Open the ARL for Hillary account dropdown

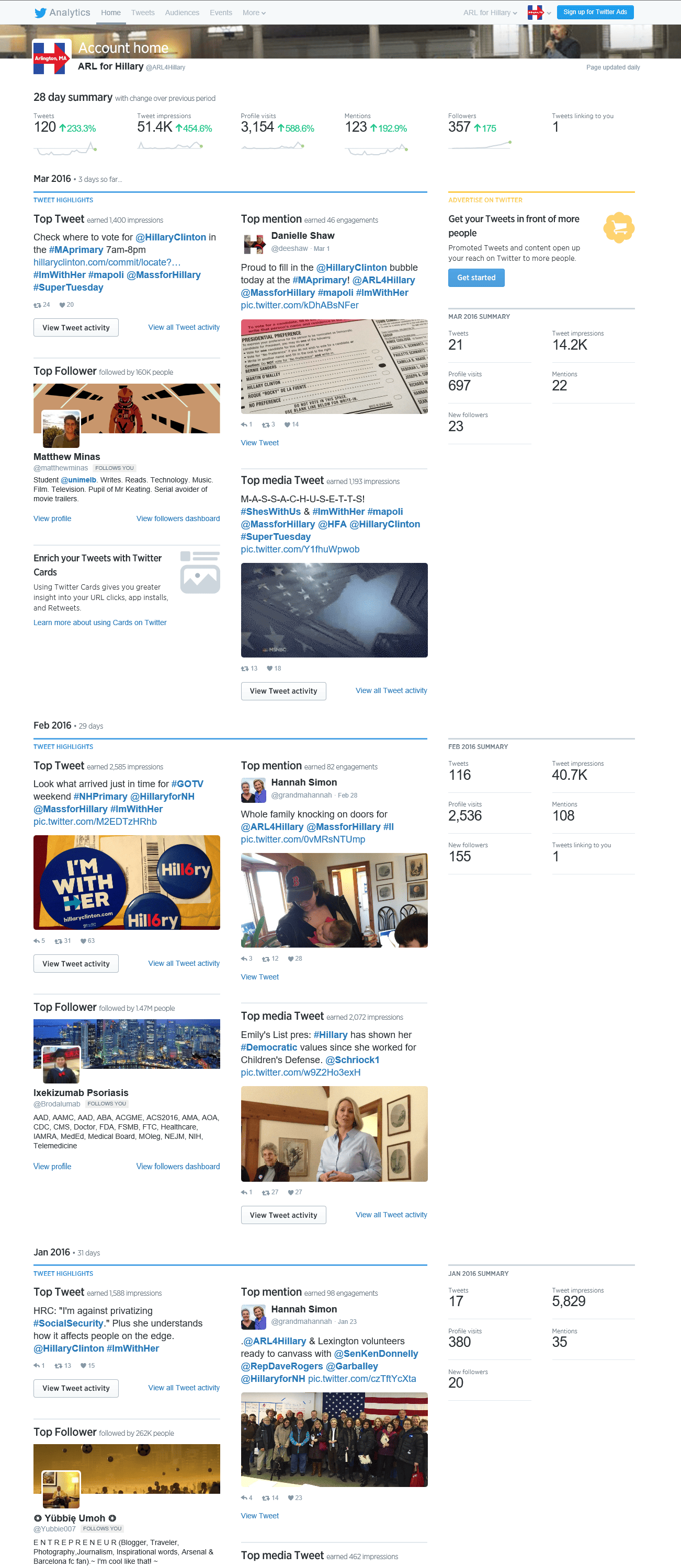[x=490, y=13]
